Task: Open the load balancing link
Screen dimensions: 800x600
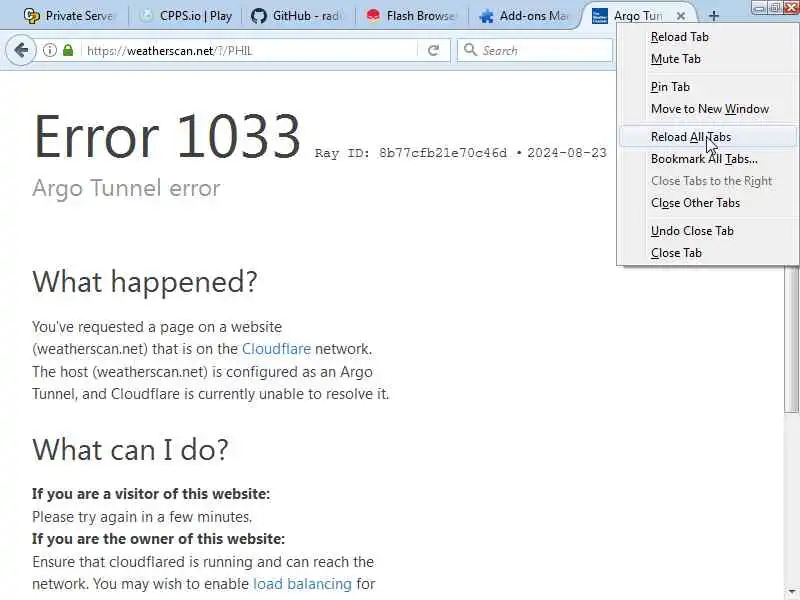Action: point(302,584)
